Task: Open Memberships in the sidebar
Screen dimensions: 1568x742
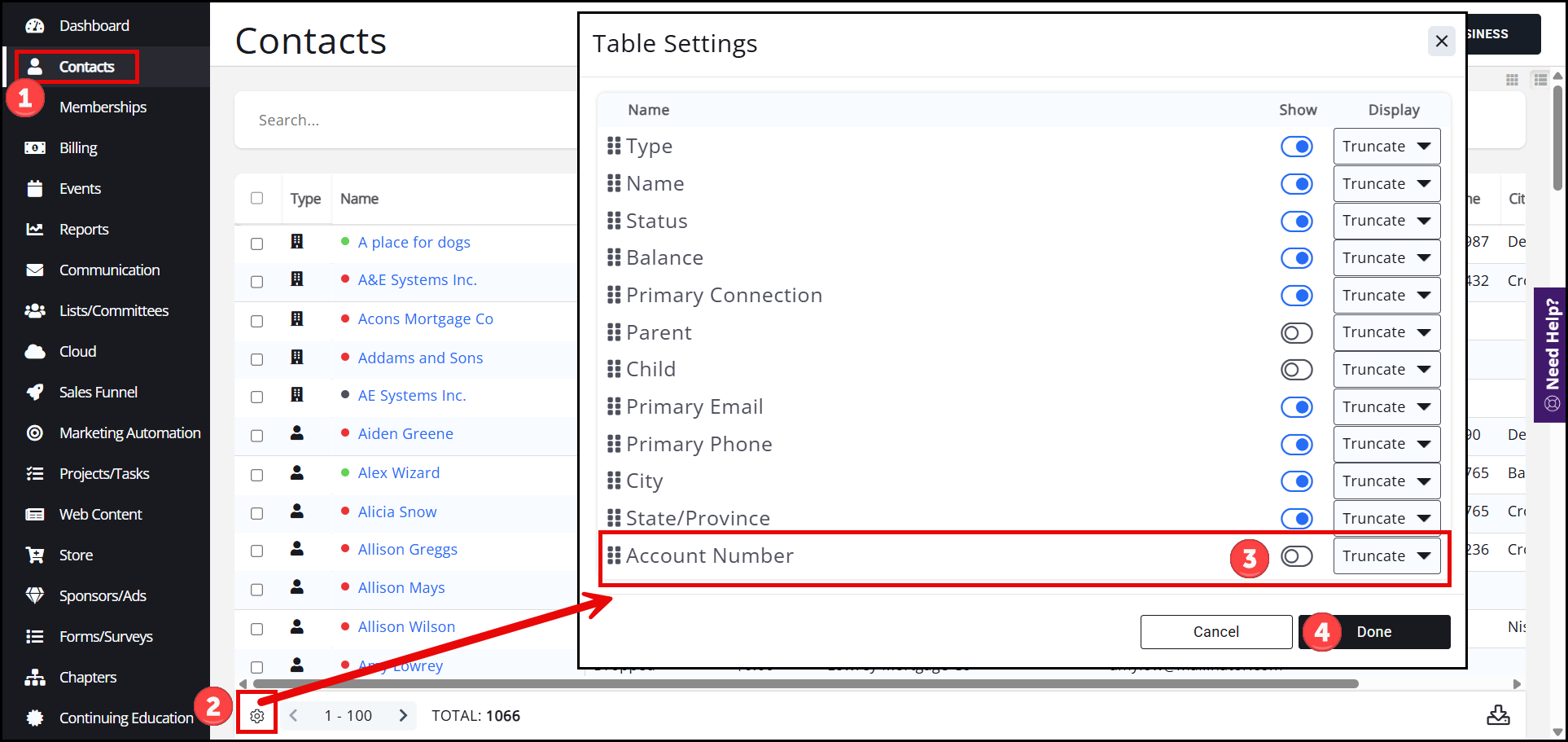Action: tap(103, 107)
